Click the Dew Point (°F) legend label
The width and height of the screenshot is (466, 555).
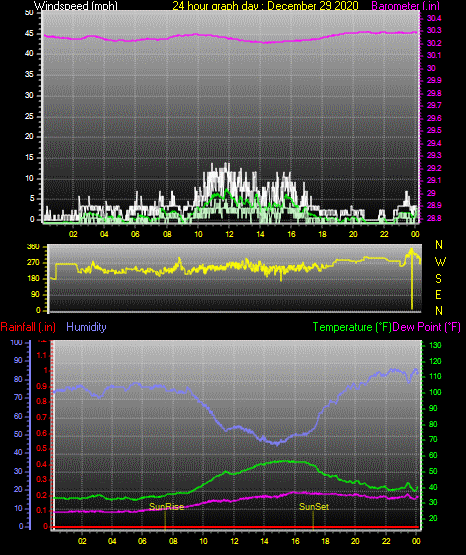coord(427,327)
